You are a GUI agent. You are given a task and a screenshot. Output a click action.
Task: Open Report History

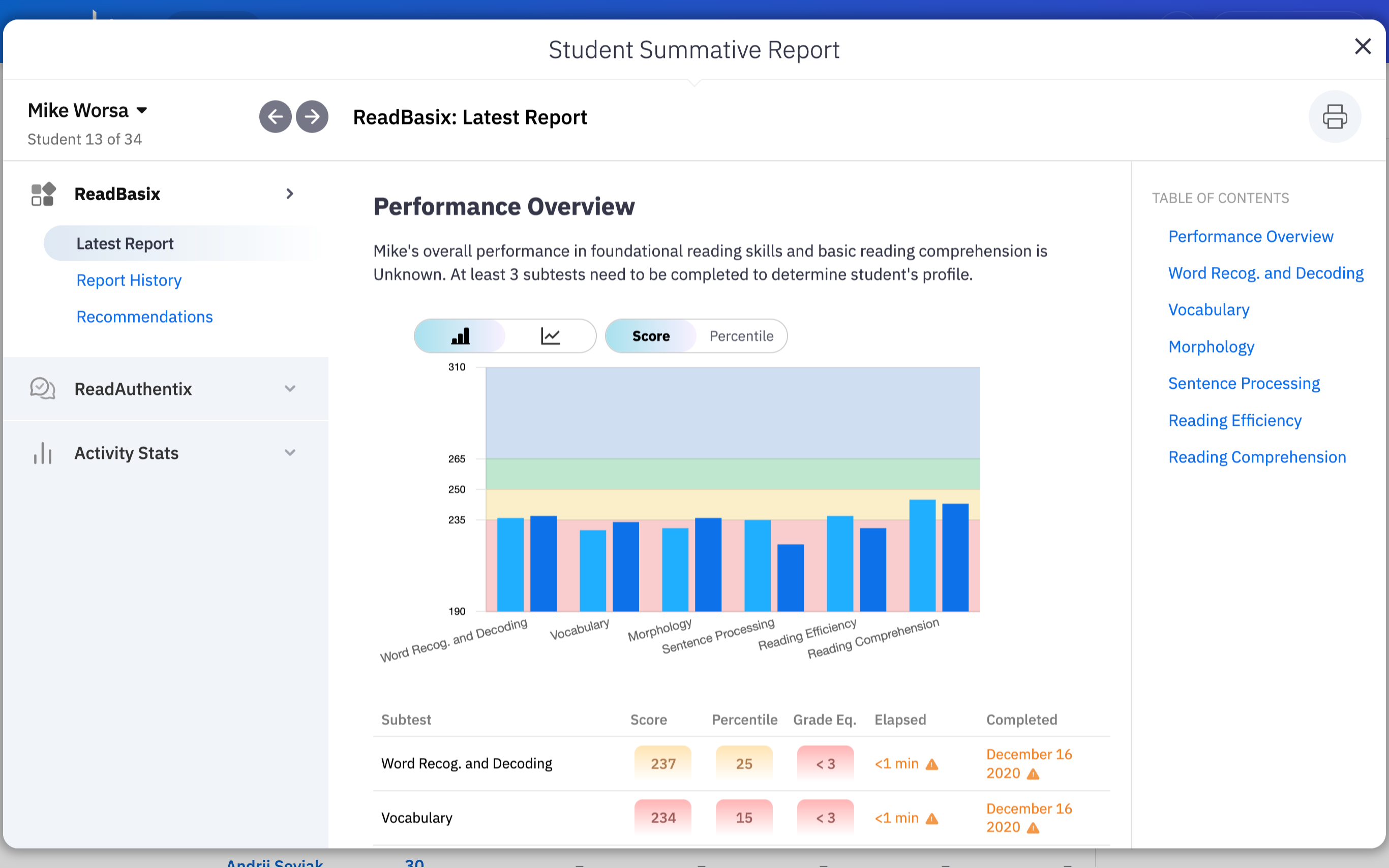tap(129, 280)
